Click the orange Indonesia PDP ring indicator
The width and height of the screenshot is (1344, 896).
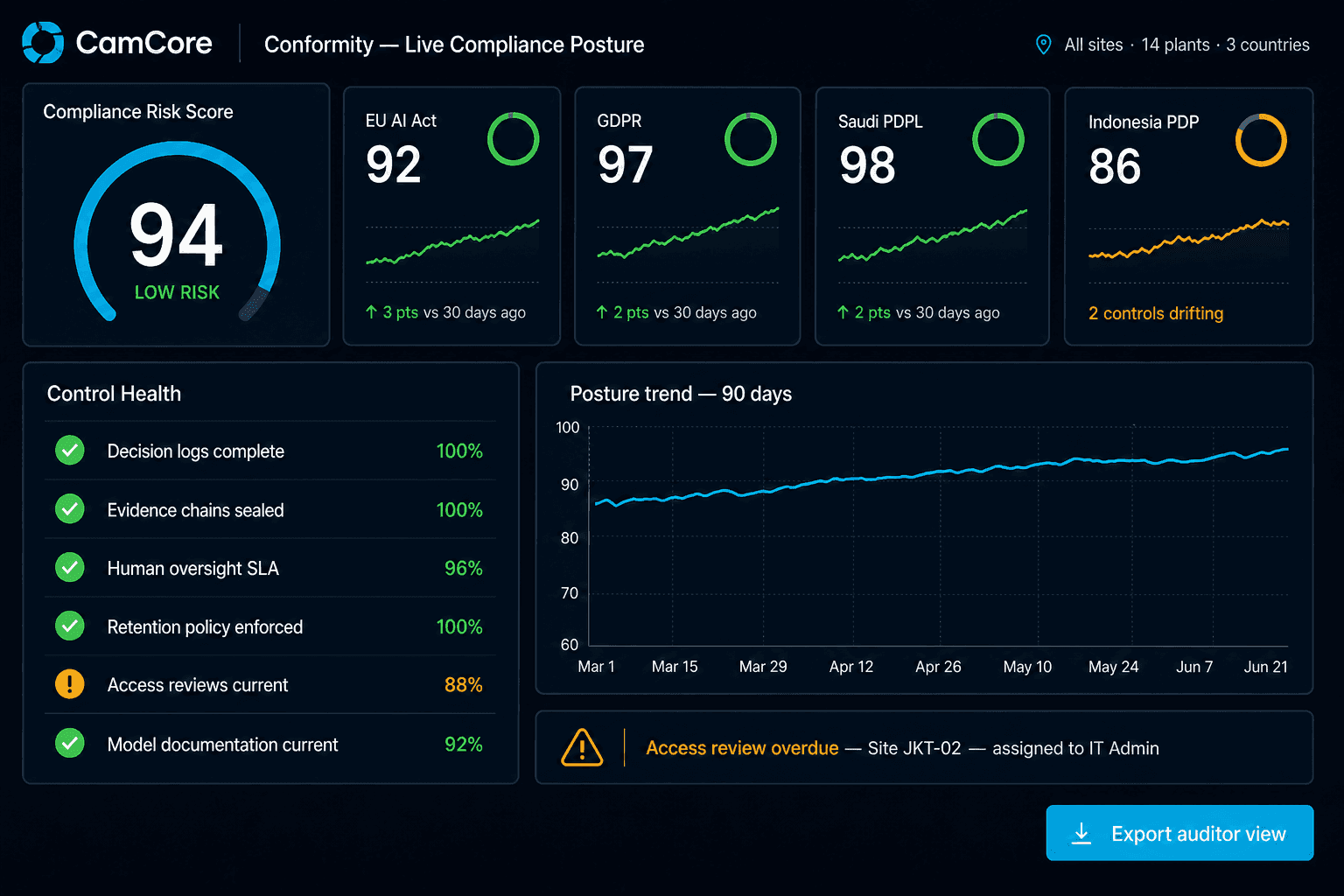coord(1261,140)
